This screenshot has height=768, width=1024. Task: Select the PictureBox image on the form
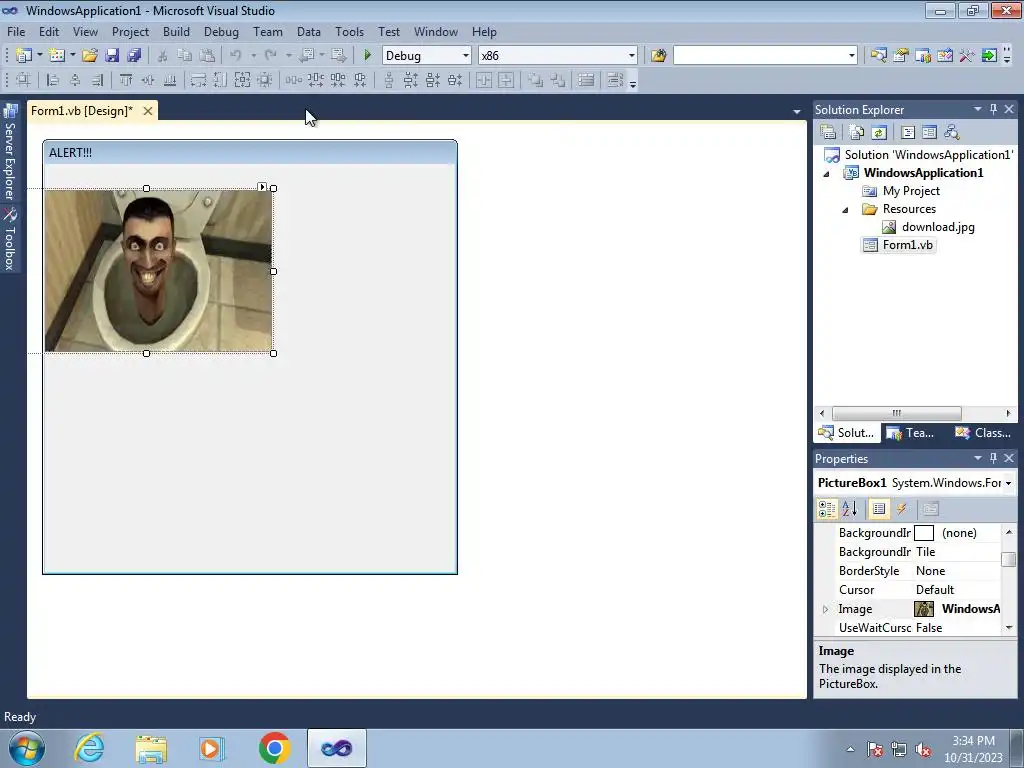159,270
